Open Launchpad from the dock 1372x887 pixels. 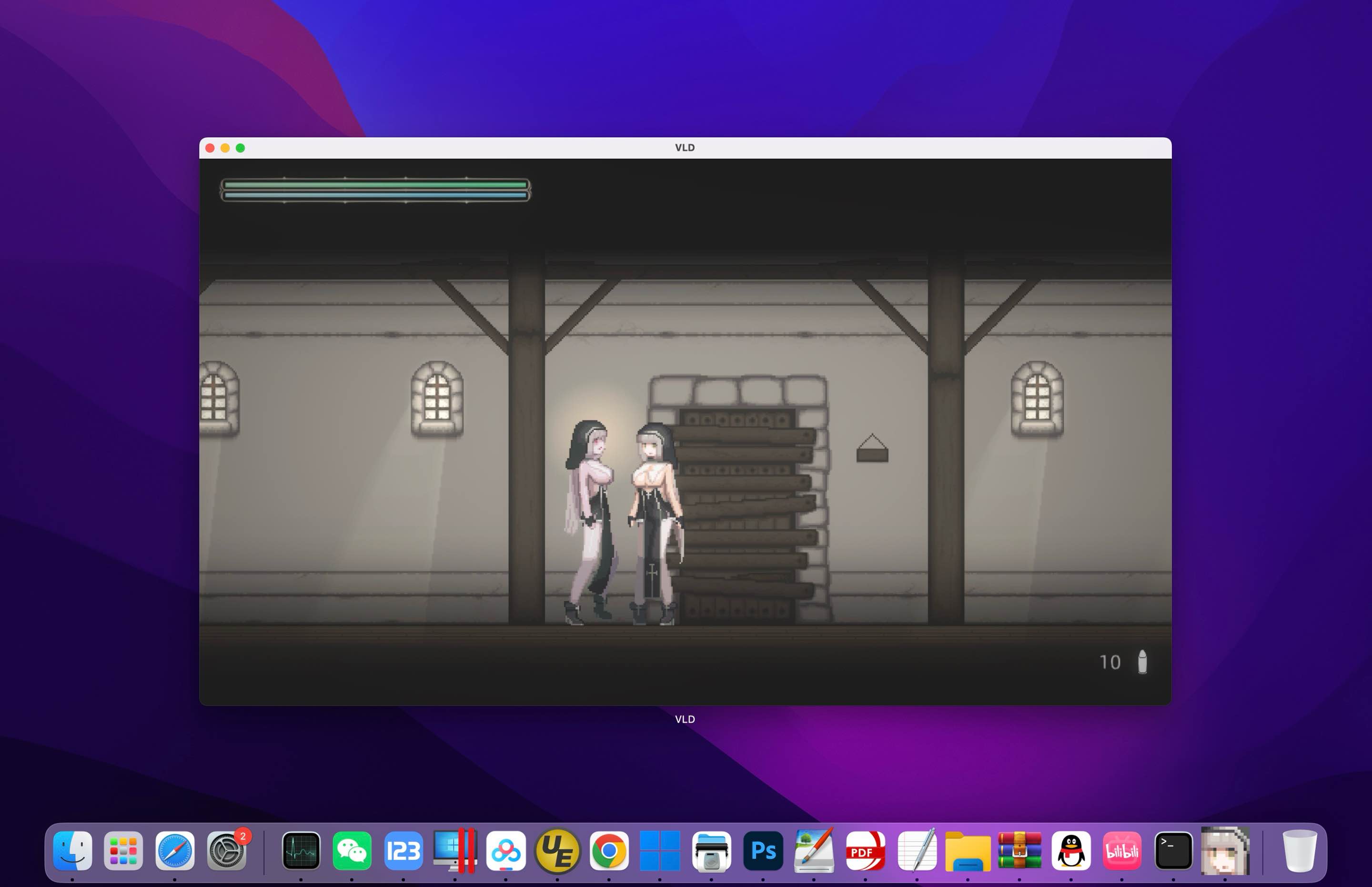123,851
